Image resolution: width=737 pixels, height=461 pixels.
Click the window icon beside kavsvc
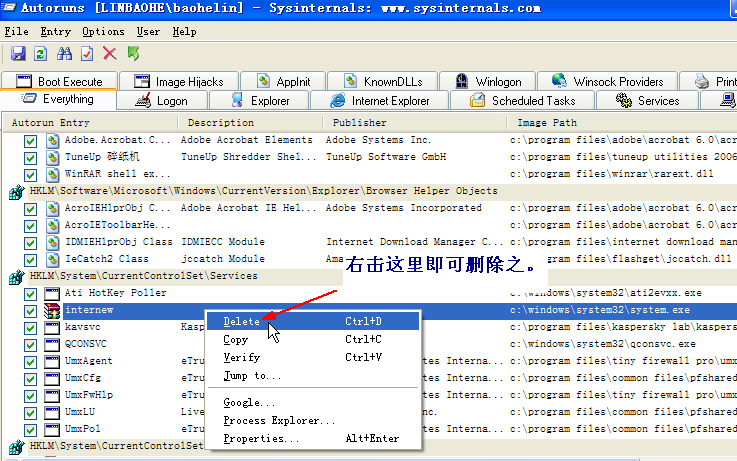(x=52, y=328)
